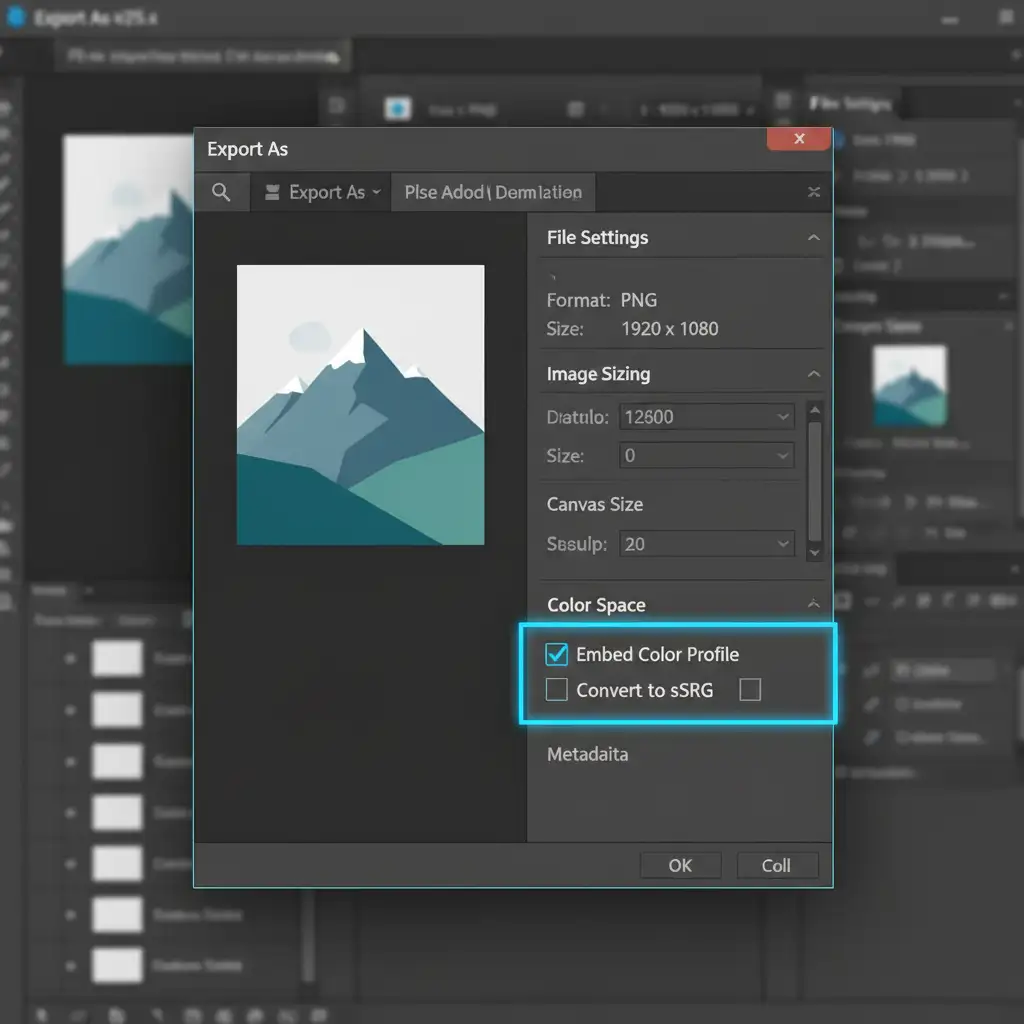Click the magnifier search icon in dialog

pos(221,193)
